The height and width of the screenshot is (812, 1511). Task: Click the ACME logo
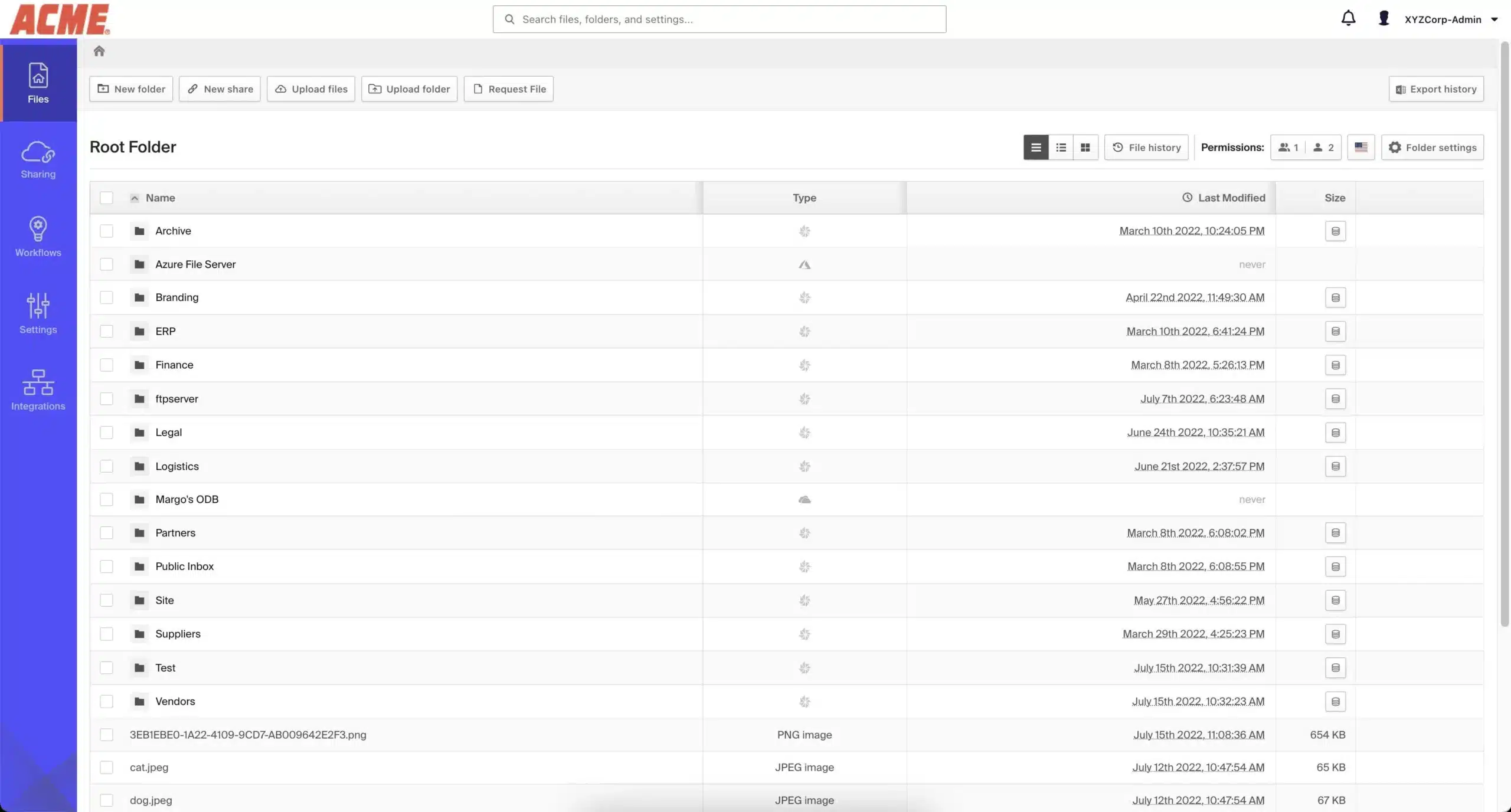coord(60,19)
